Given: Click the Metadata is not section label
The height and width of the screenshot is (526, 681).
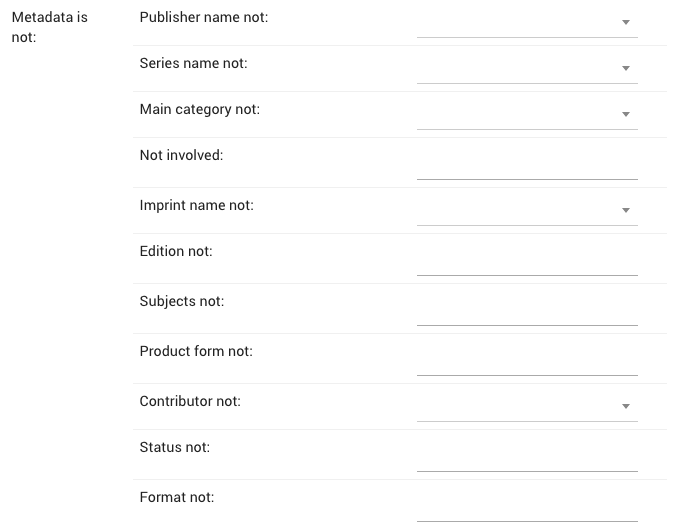Looking at the screenshot, I should [49, 27].
